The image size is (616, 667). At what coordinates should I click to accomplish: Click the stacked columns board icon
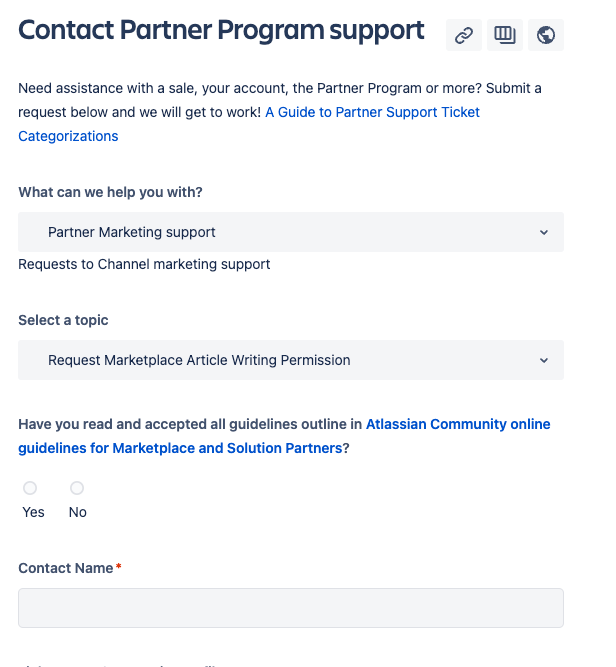click(x=505, y=36)
